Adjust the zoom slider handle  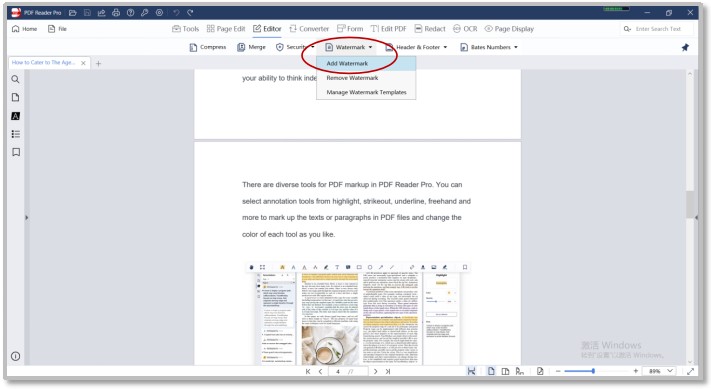593,371
